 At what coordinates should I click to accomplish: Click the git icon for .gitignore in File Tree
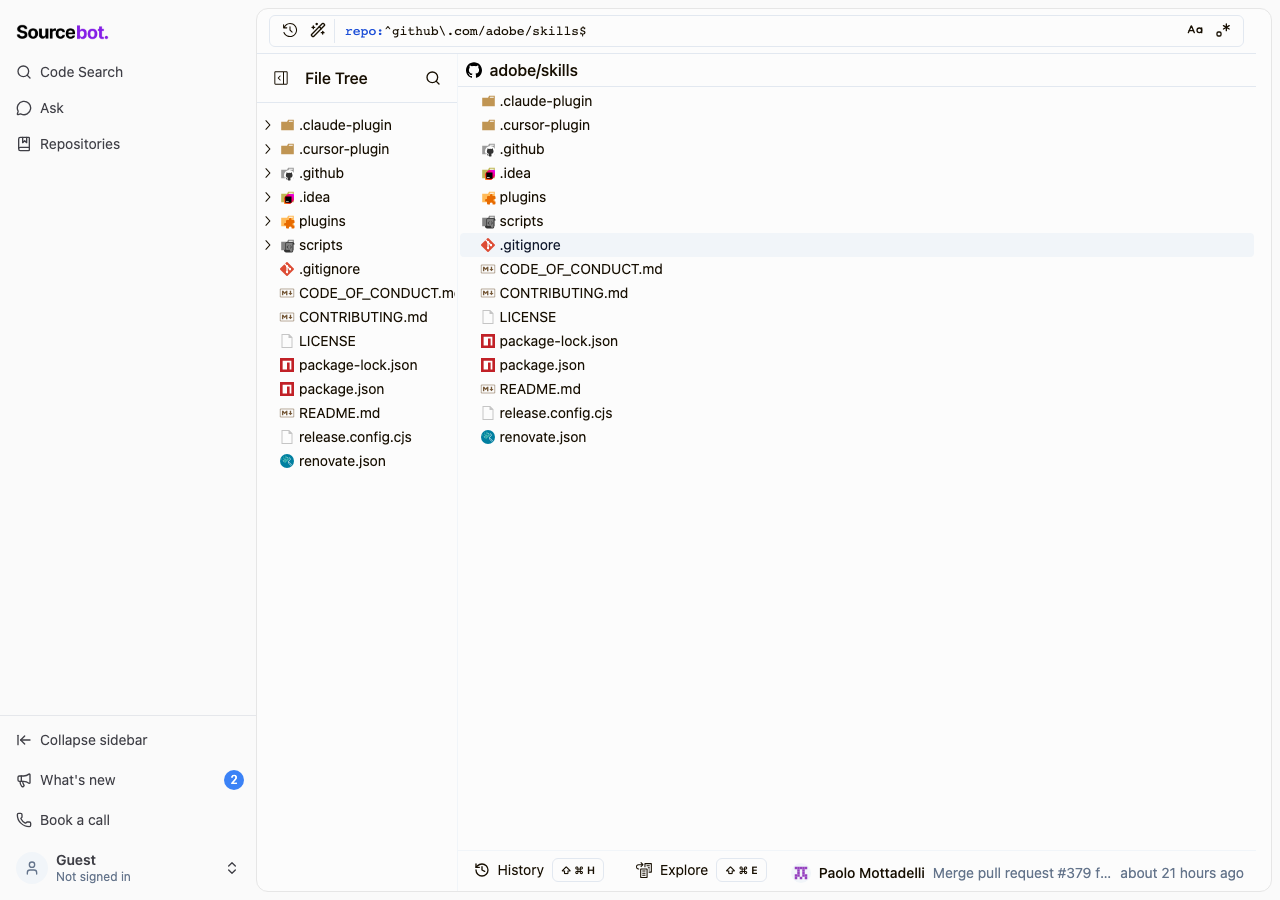click(x=287, y=269)
